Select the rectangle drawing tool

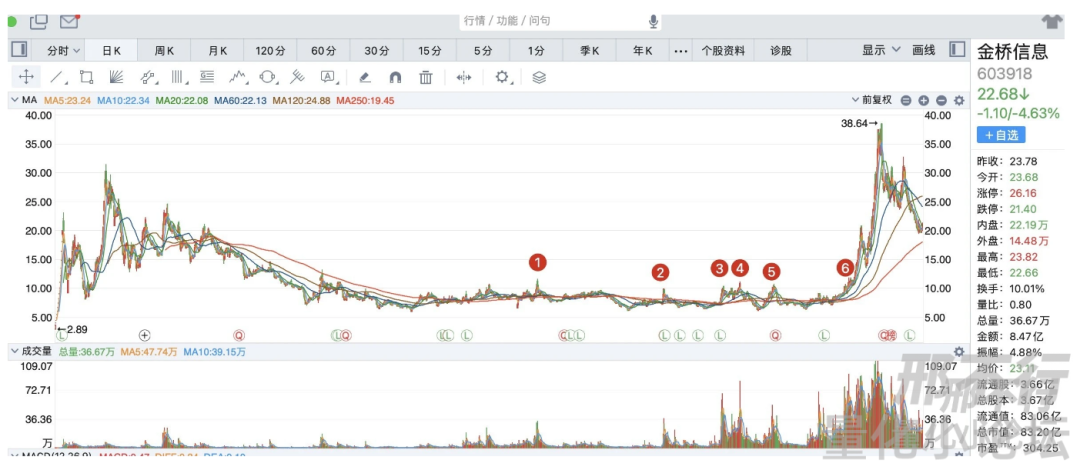pos(87,76)
